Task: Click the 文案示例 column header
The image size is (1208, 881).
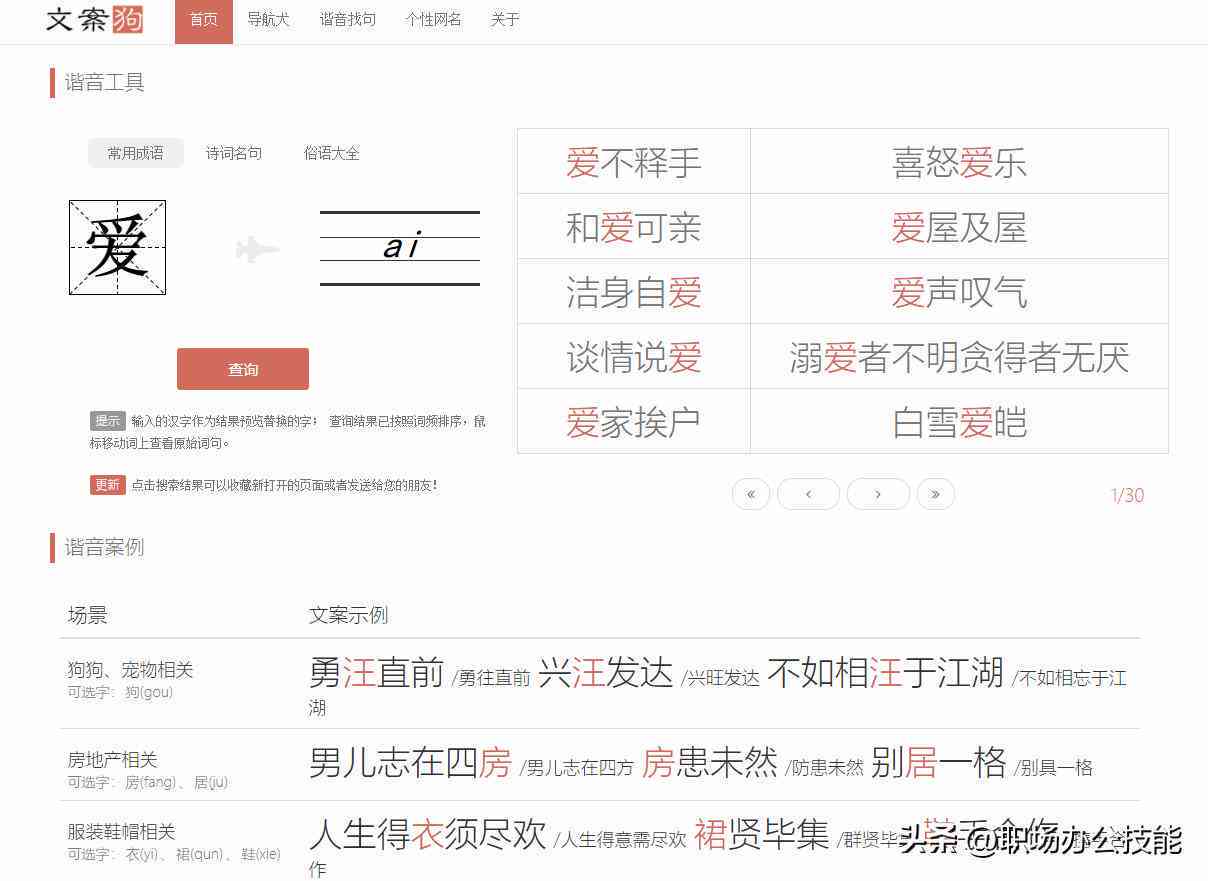Action: click(349, 615)
